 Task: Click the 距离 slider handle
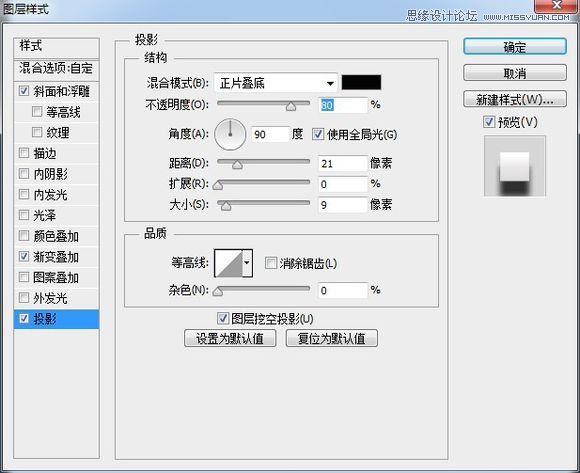[237, 165]
